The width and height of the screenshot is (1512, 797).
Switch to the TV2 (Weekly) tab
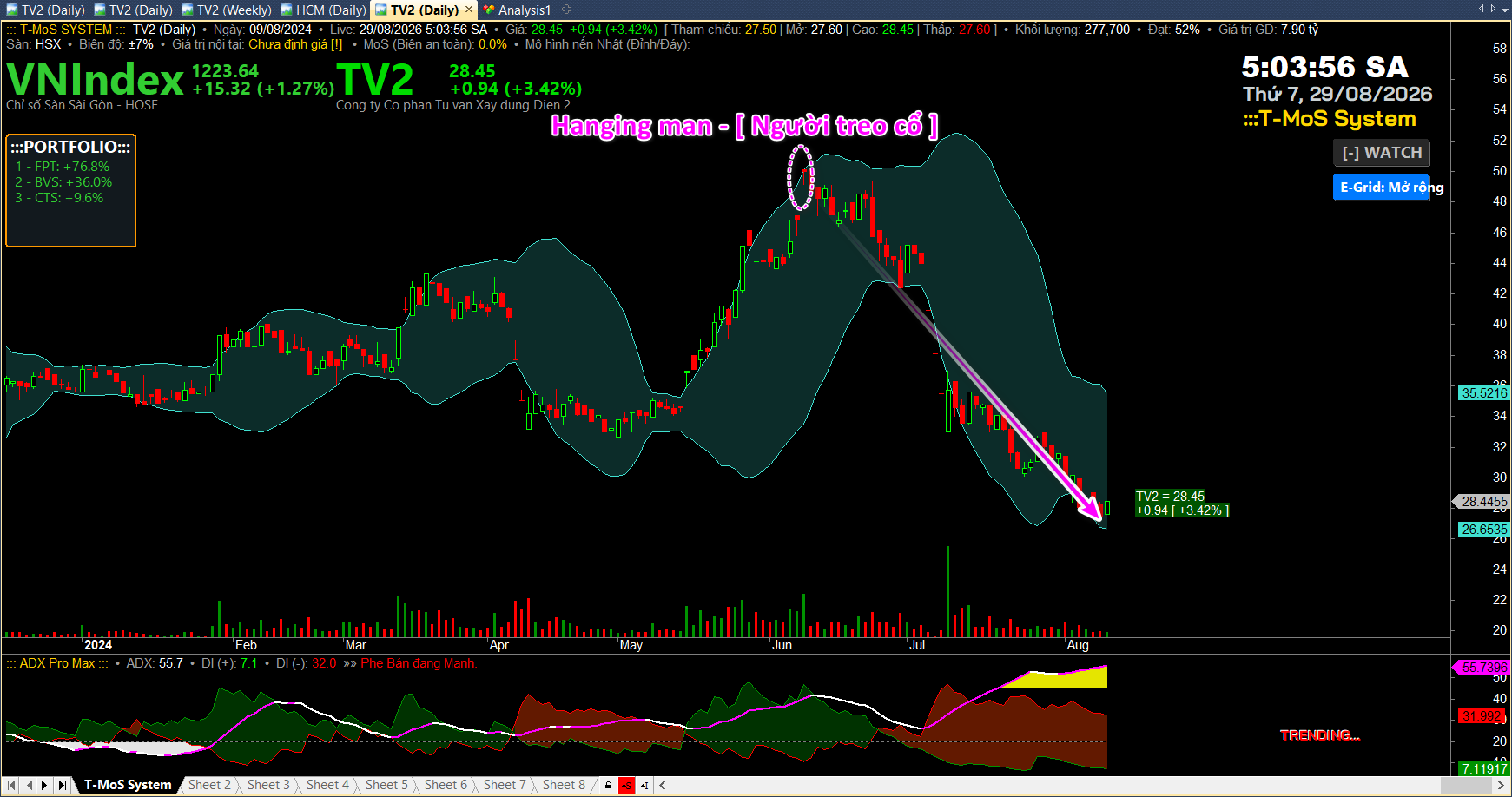click(227, 10)
